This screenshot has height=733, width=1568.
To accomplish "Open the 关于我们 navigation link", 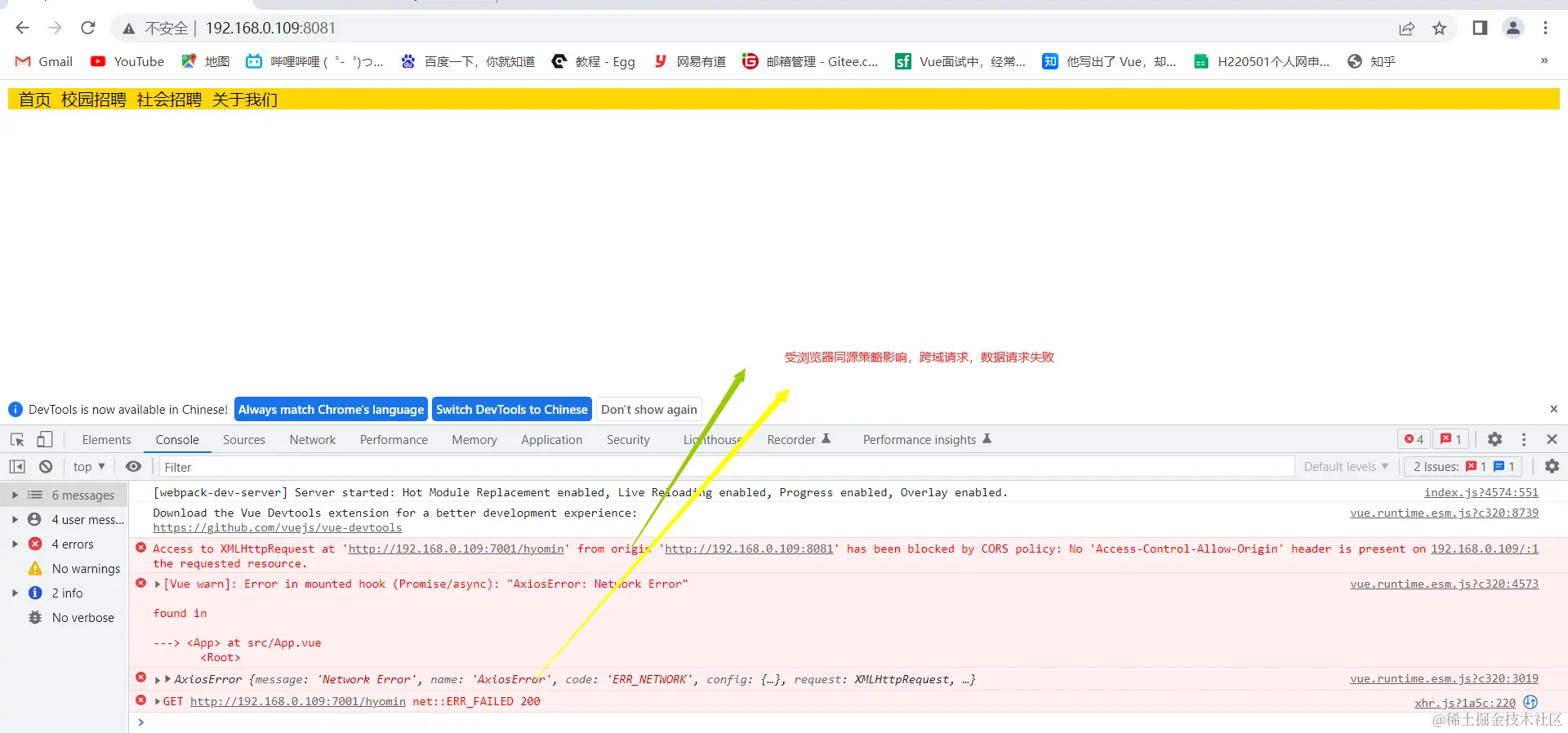I will [x=245, y=100].
